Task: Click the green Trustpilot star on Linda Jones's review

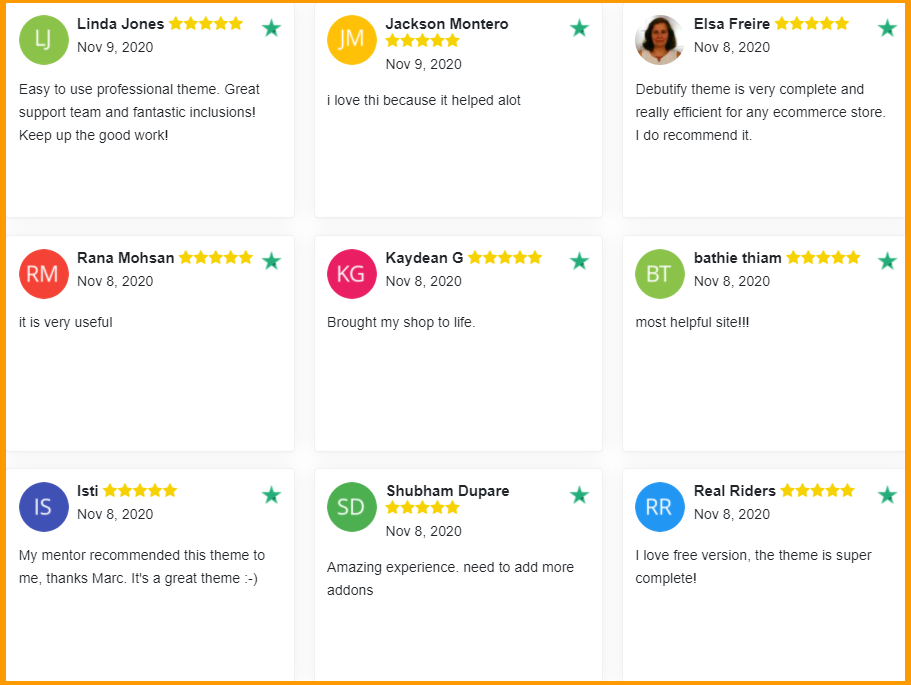Action: tap(271, 28)
